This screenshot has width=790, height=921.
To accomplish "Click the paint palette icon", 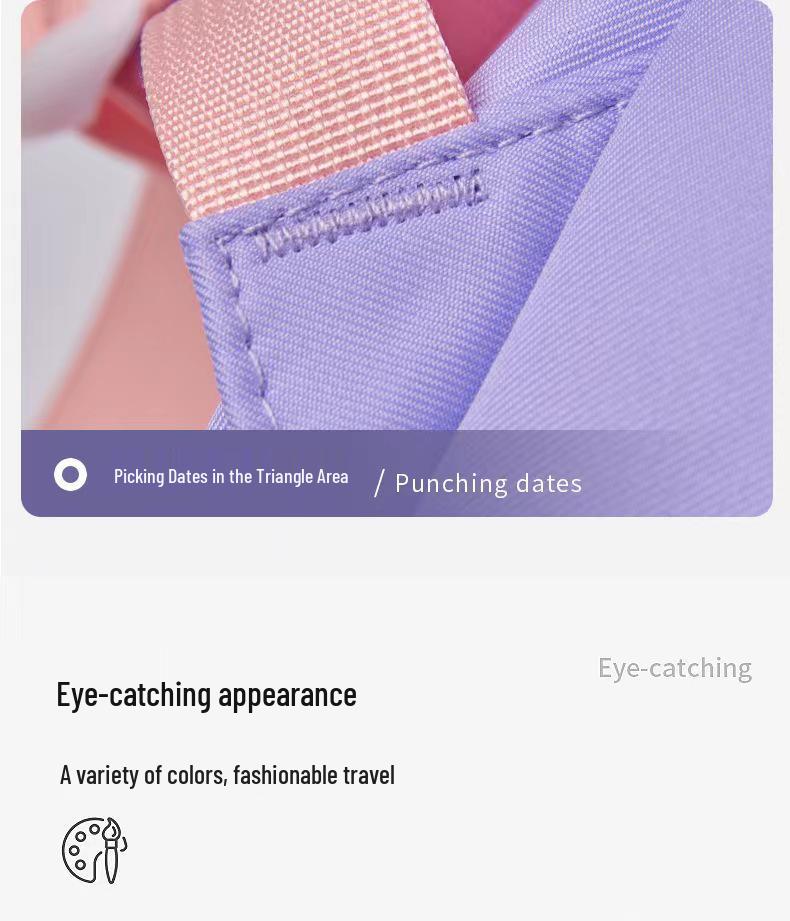I will (x=94, y=850).
